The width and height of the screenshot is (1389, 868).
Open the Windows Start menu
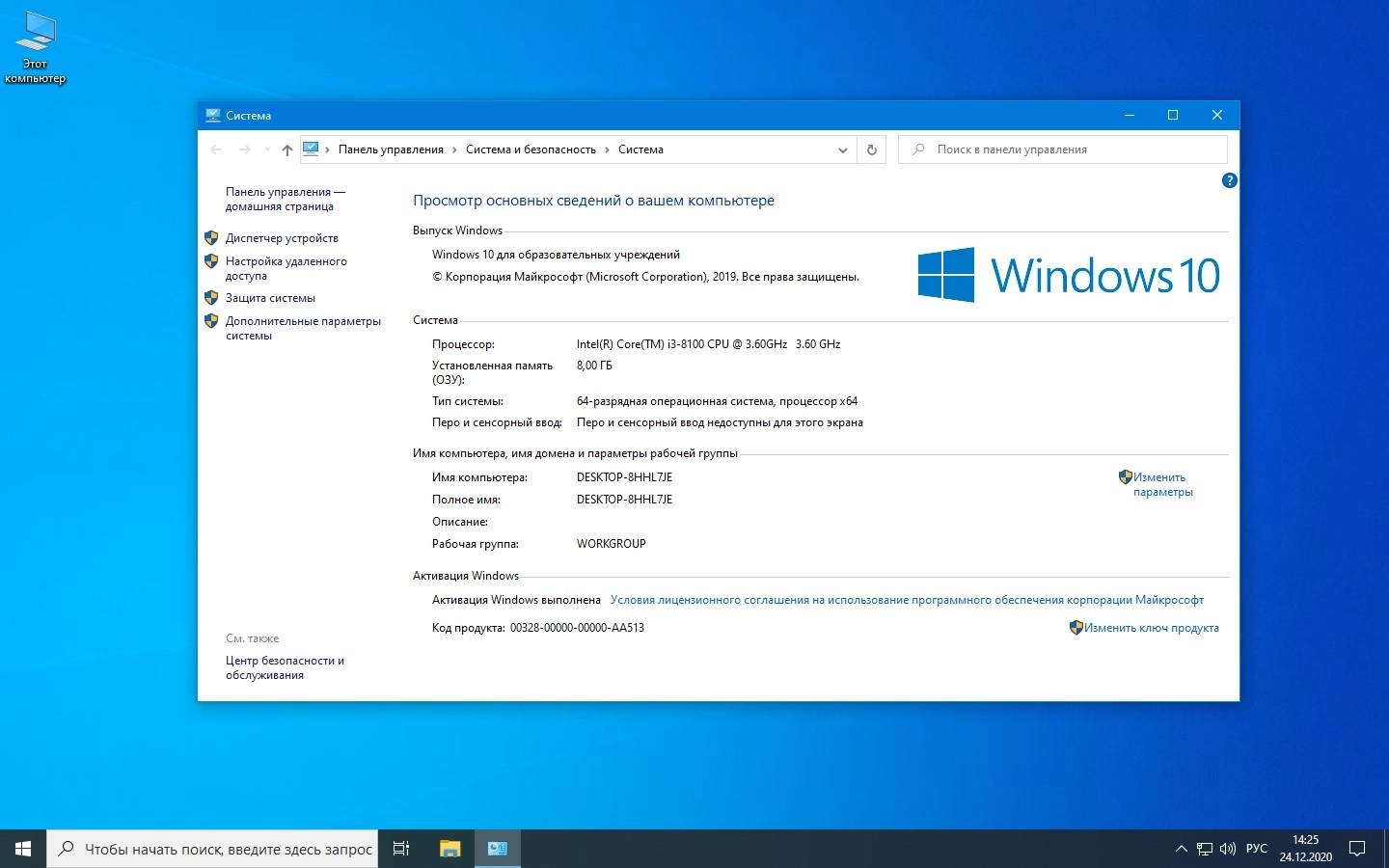pos(23,849)
